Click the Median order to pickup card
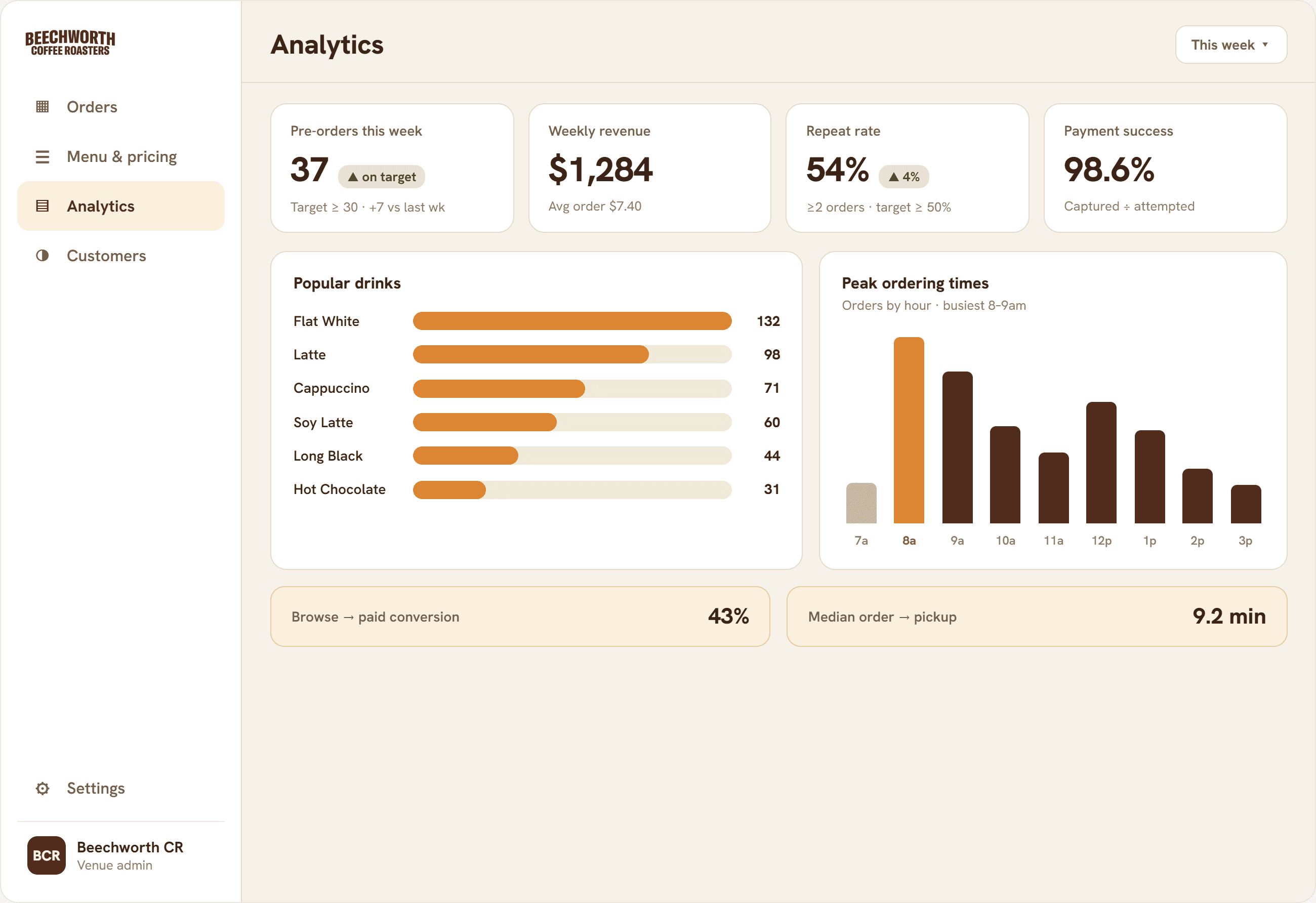The height and width of the screenshot is (903, 1316). [1037, 617]
